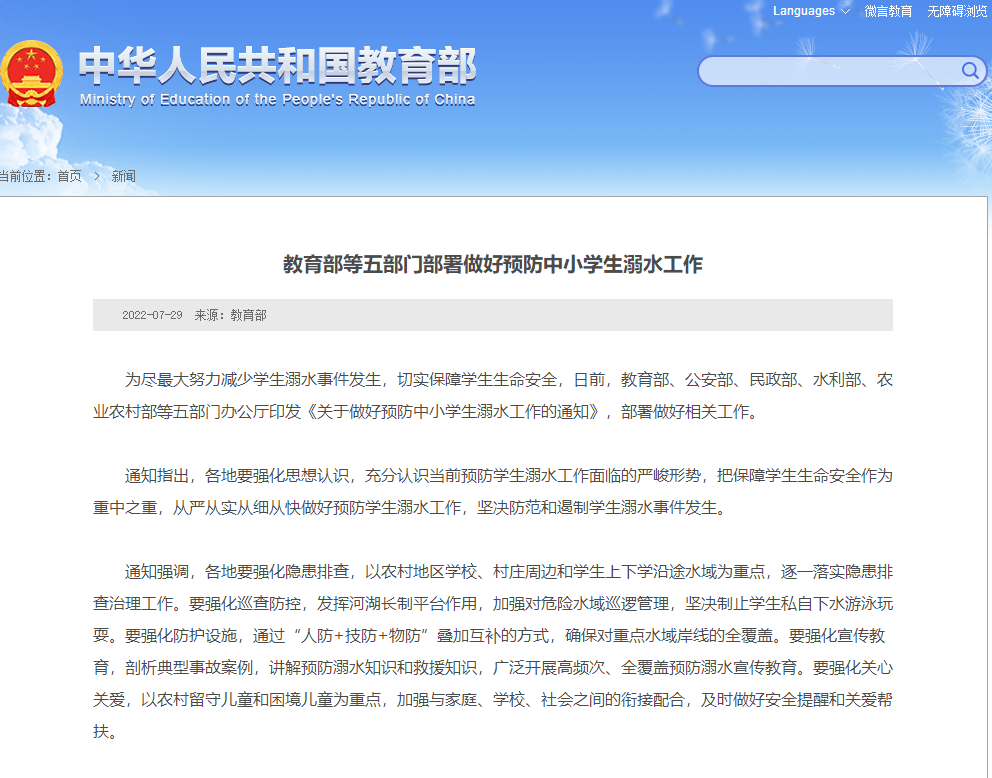
Task: Click the paragraph starting 通知指出
Action: (x=493, y=491)
